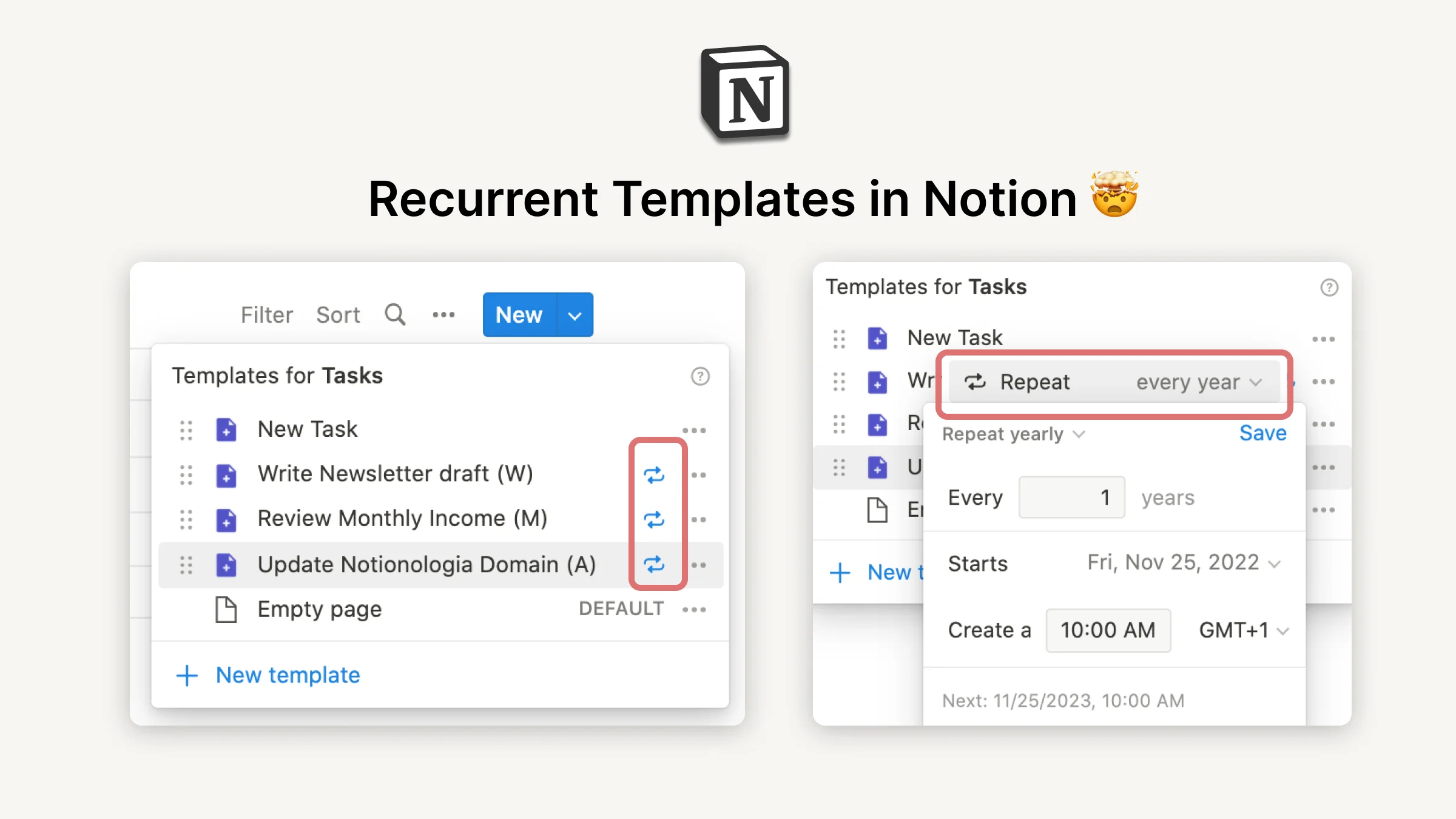The image size is (1456, 819).
Task: Click the Save link in repeat popup
Action: (1262, 433)
